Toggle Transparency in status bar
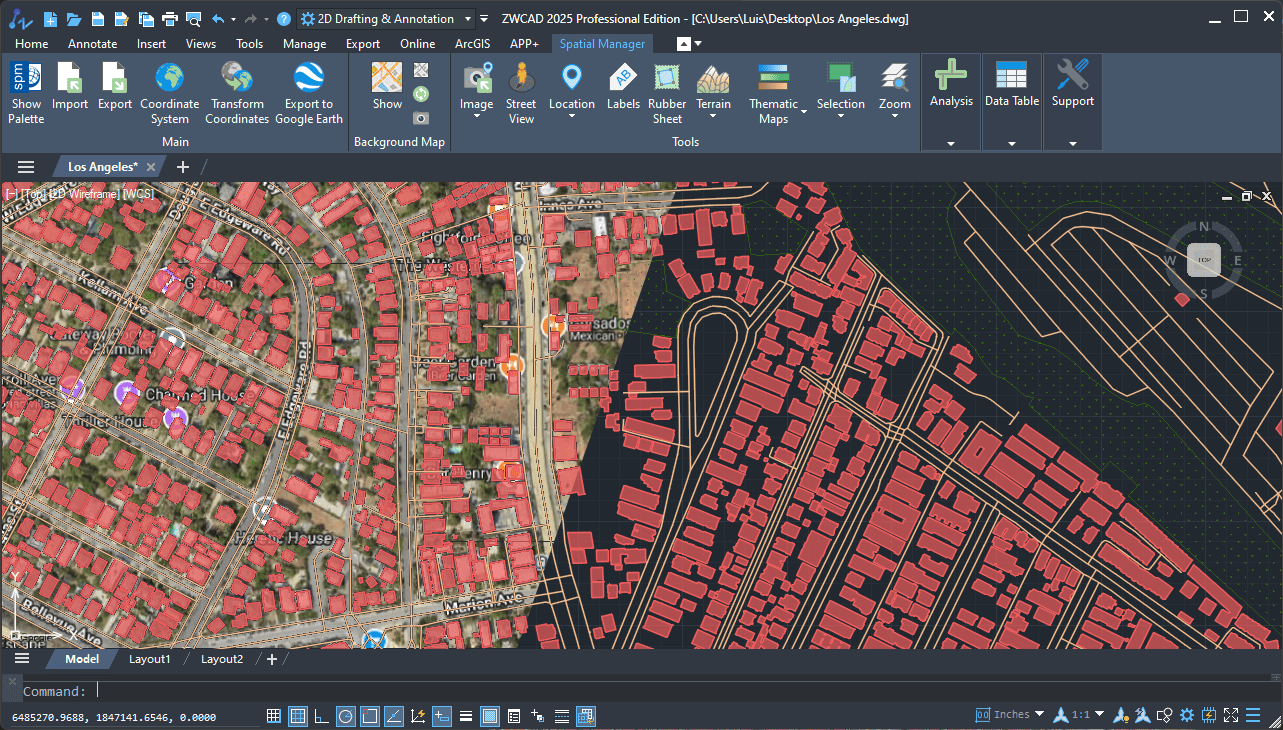1283x730 pixels. [x=490, y=715]
